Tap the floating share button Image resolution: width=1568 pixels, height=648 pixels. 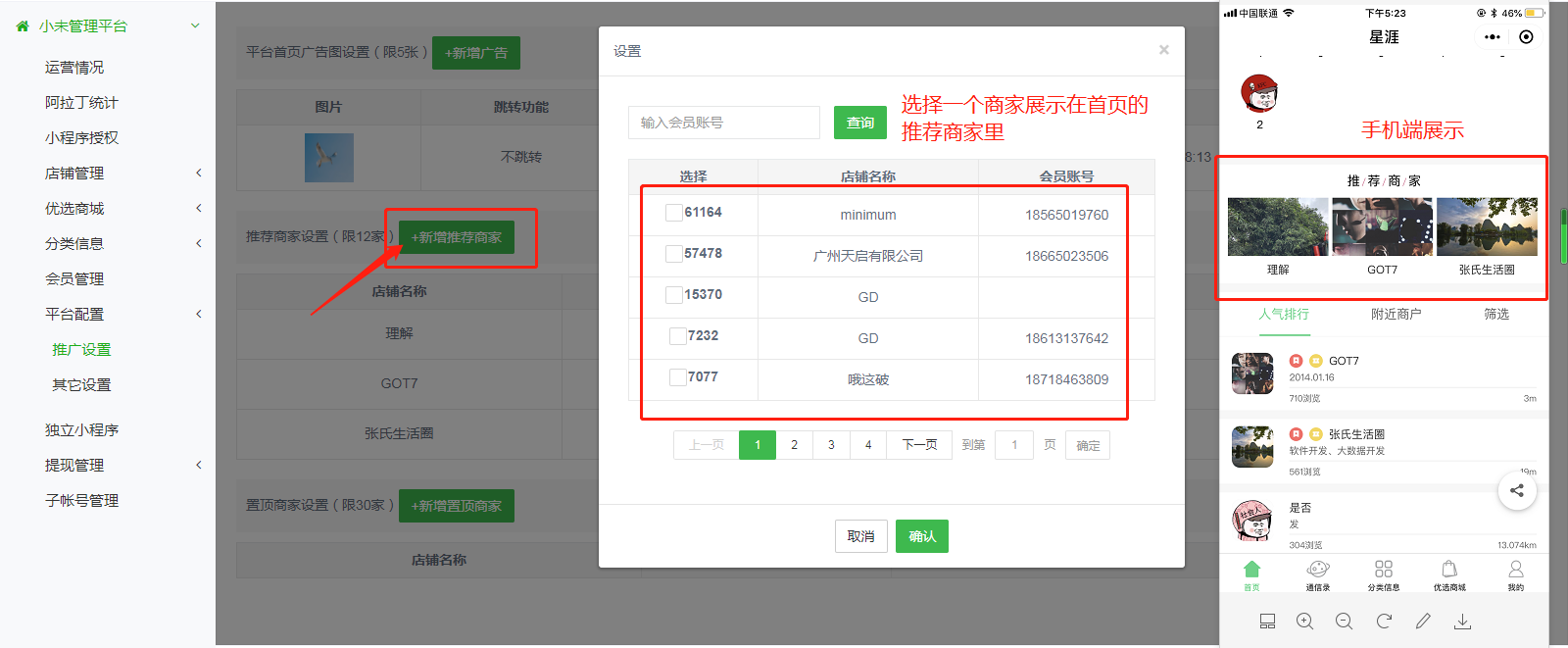(x=1516, y=491)
